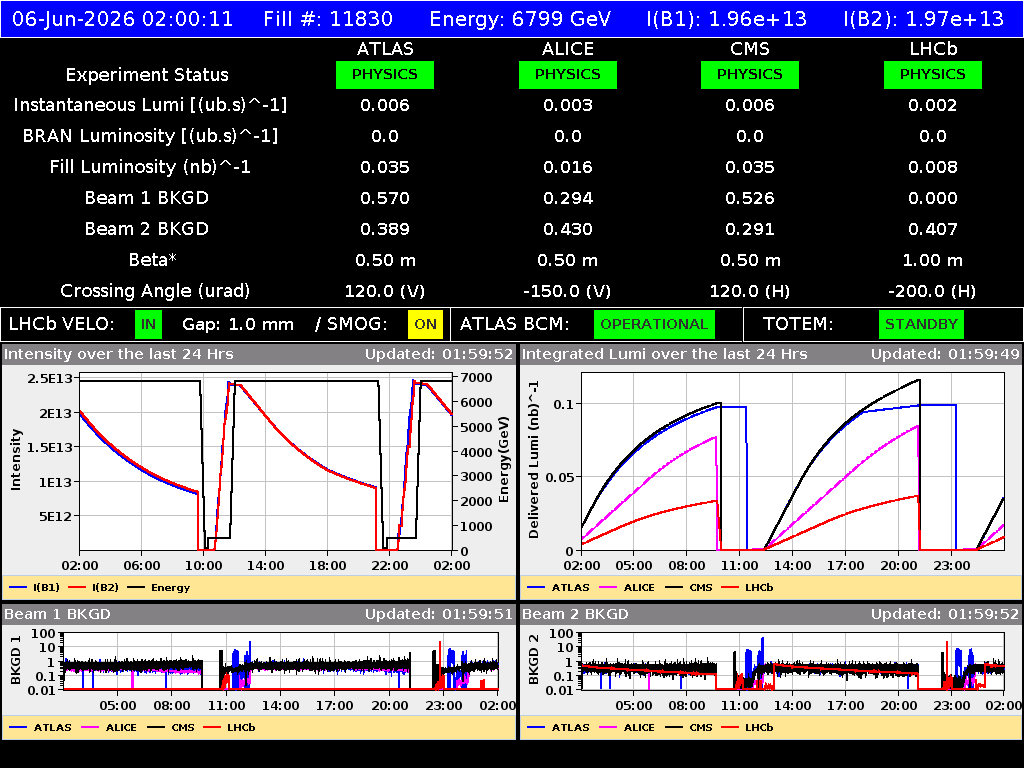Click the I(B2) legend entry

tap(93, 588)
